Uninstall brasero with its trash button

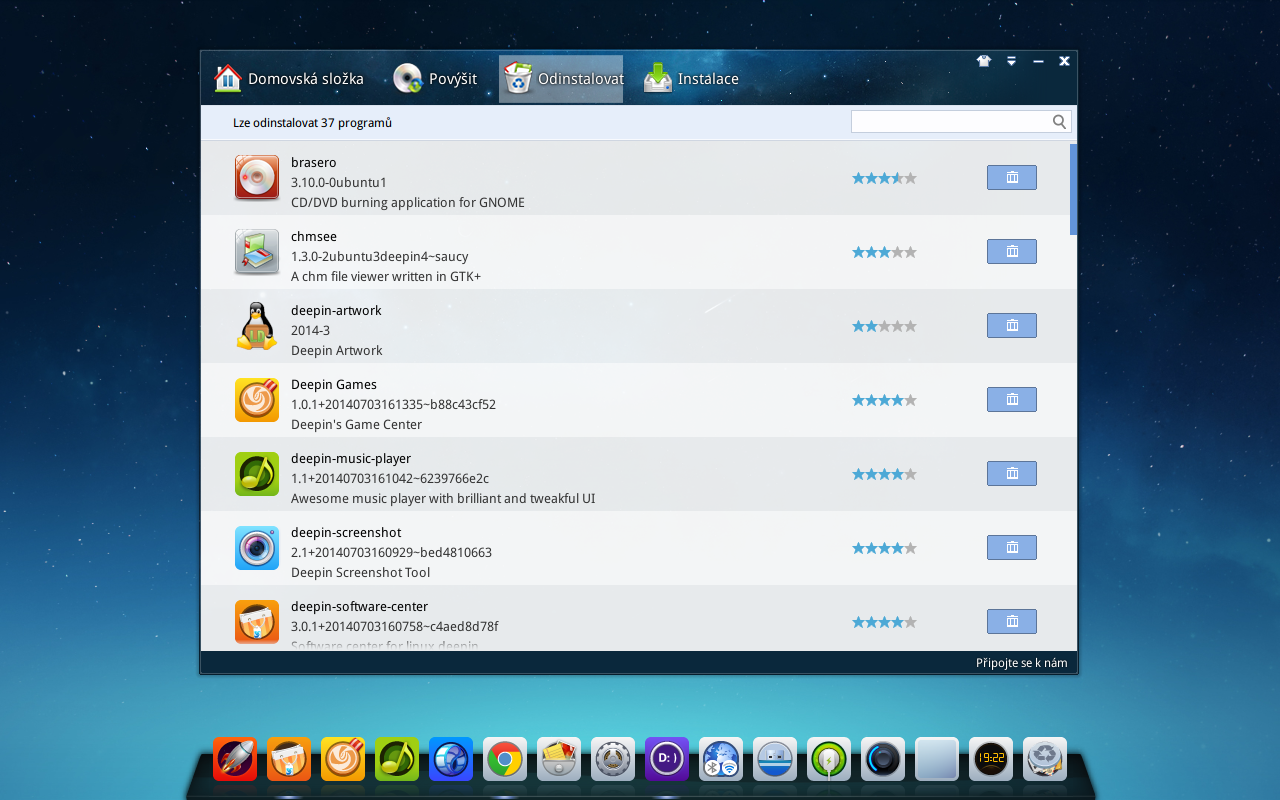pos(1011,177)
